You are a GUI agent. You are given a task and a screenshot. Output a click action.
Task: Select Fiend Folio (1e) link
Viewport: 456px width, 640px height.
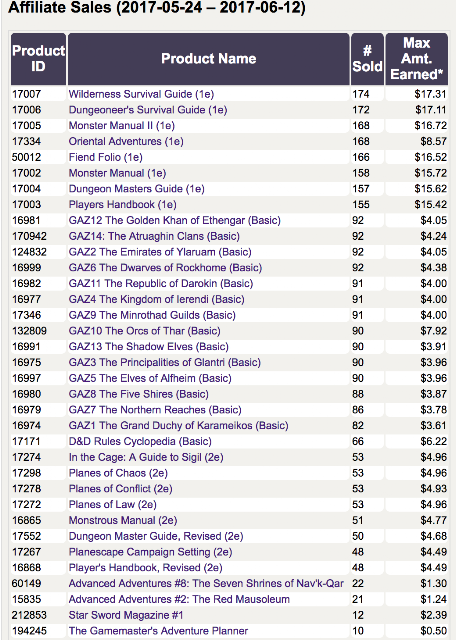(x=106, y=158)
